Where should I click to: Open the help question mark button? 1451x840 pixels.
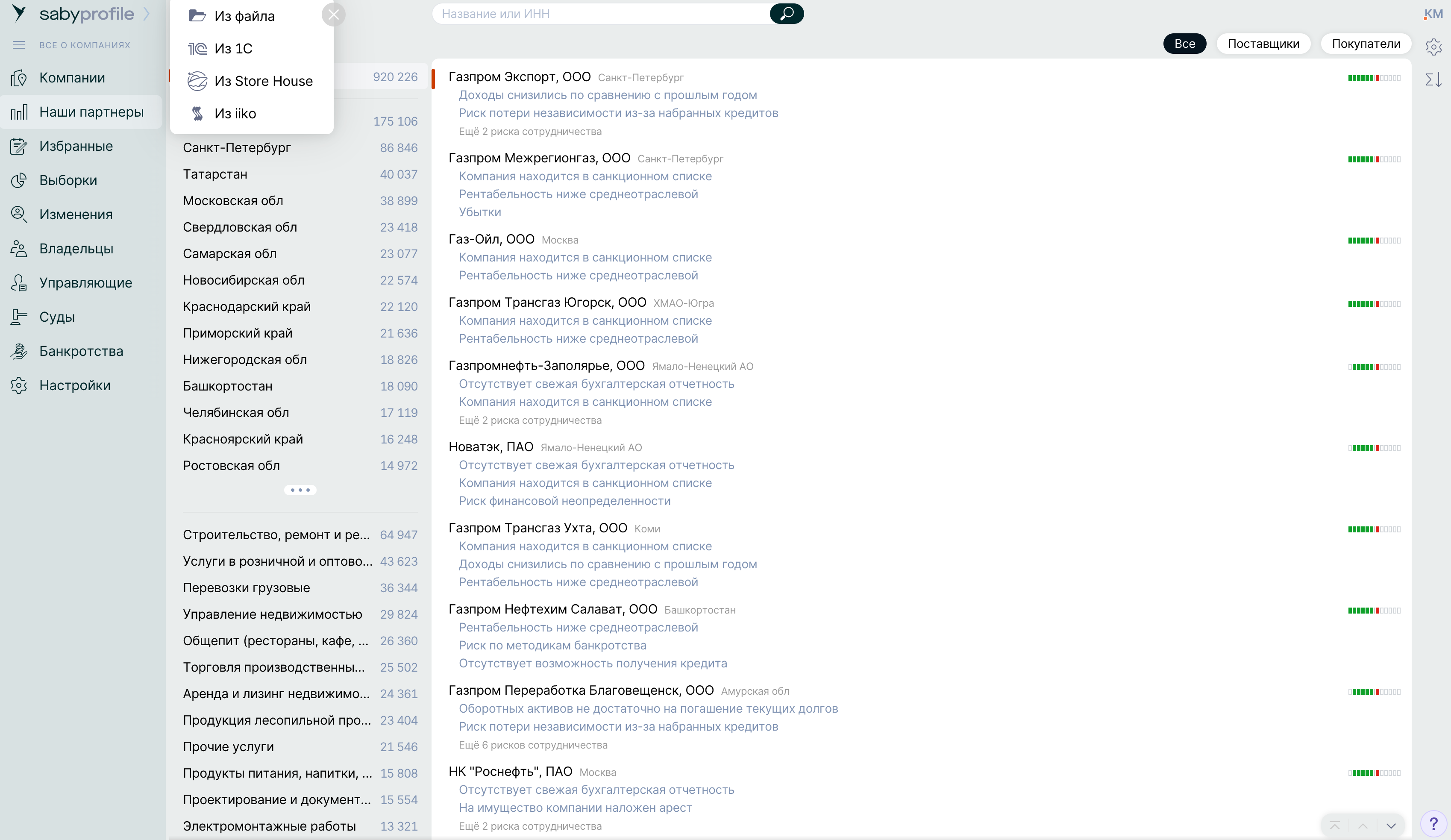[x=1433, y=824]
